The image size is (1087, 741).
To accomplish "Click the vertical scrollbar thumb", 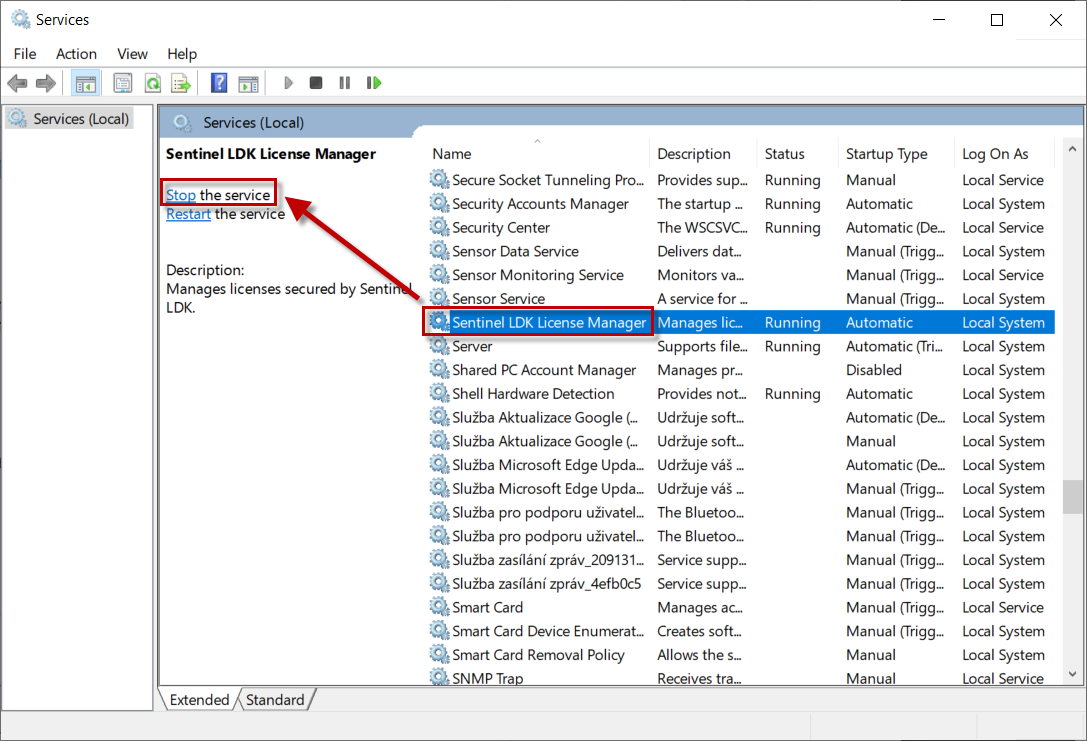I will tap(1072, 496).
